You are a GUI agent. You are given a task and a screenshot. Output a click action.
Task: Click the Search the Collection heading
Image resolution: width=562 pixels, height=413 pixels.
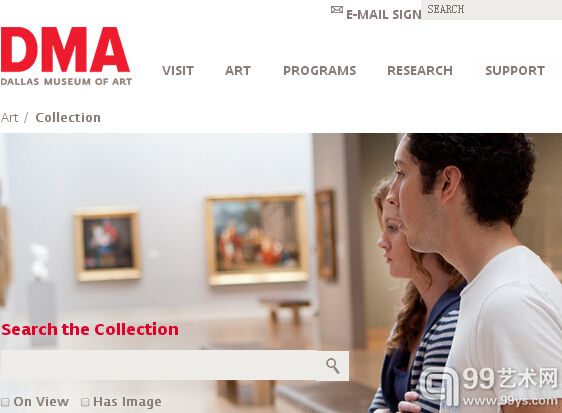coord(90,329)
